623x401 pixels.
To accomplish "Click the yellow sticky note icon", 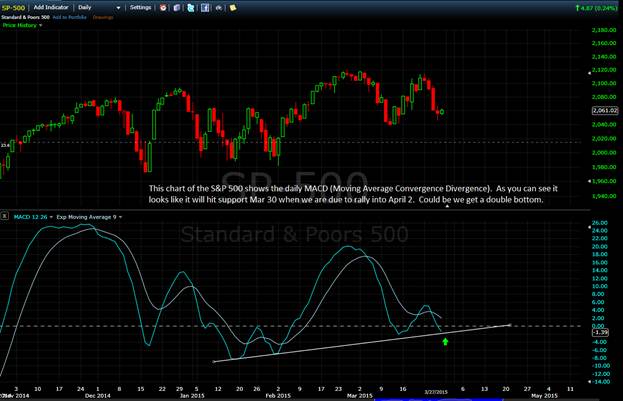I will (x=233, y=8).
